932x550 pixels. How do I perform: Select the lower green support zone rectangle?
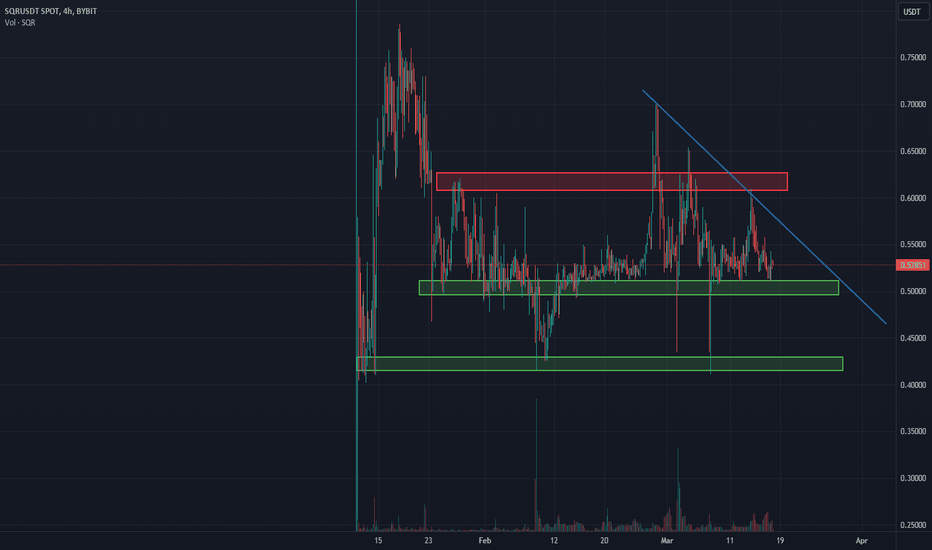(x=599, y=363)
